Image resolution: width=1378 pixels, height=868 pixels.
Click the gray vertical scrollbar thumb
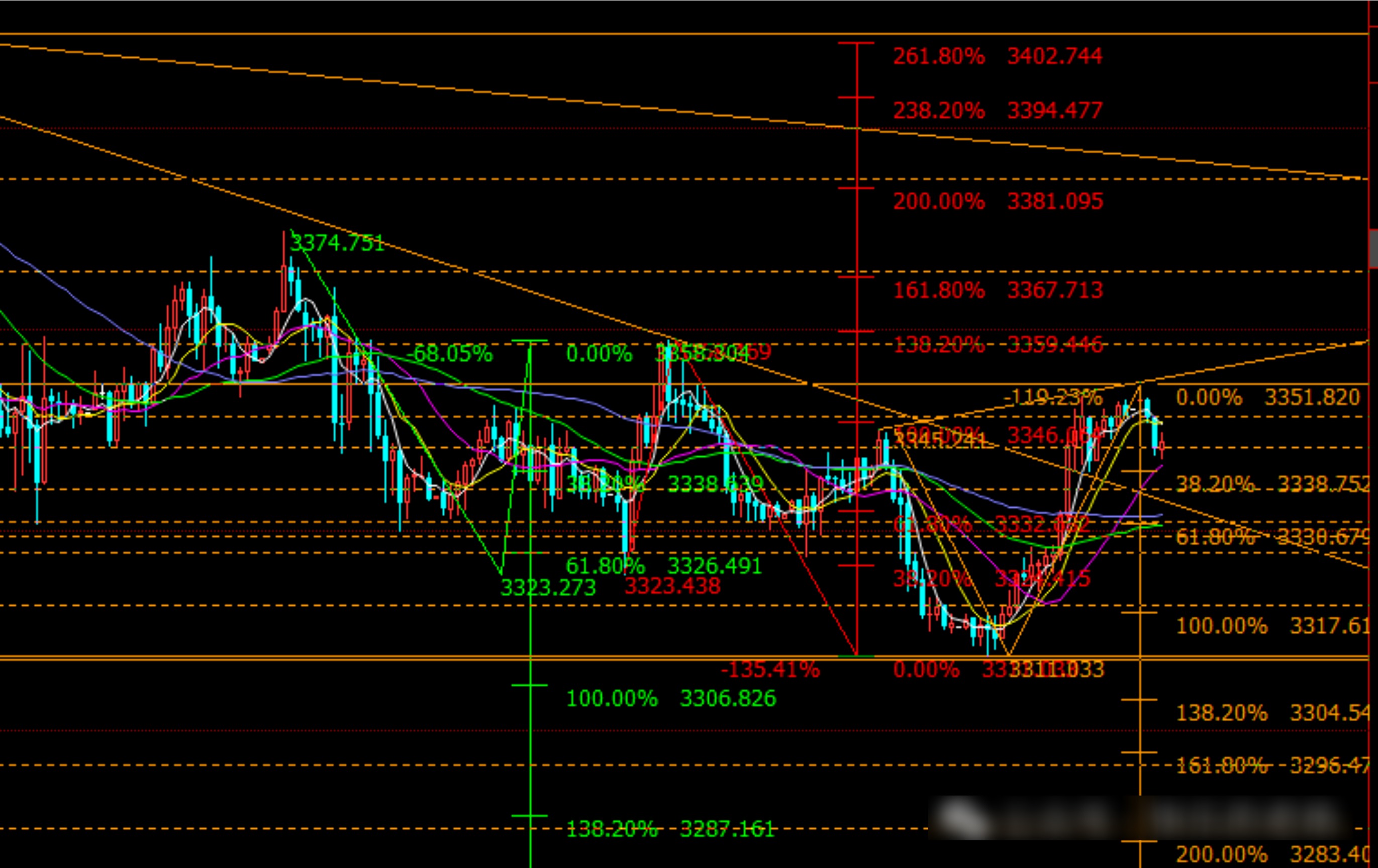1373,248
